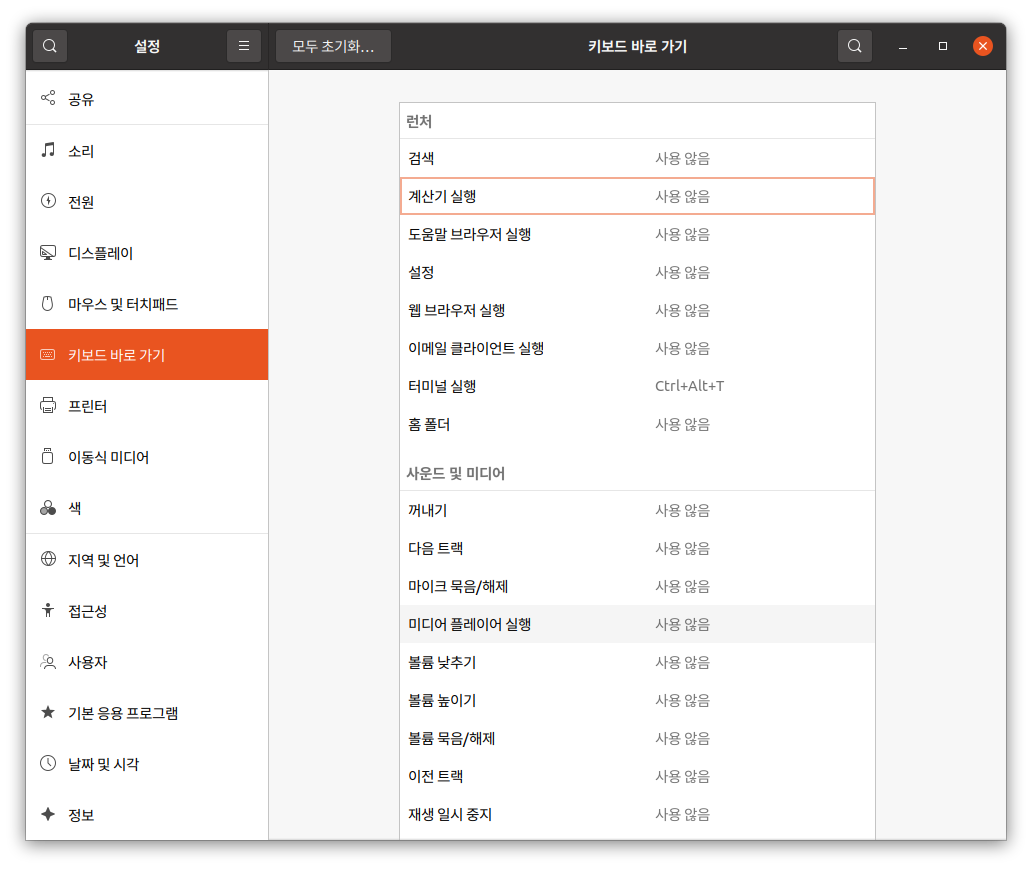
Task: Click the sparkle icon for 정보
Action: [48, 814]
